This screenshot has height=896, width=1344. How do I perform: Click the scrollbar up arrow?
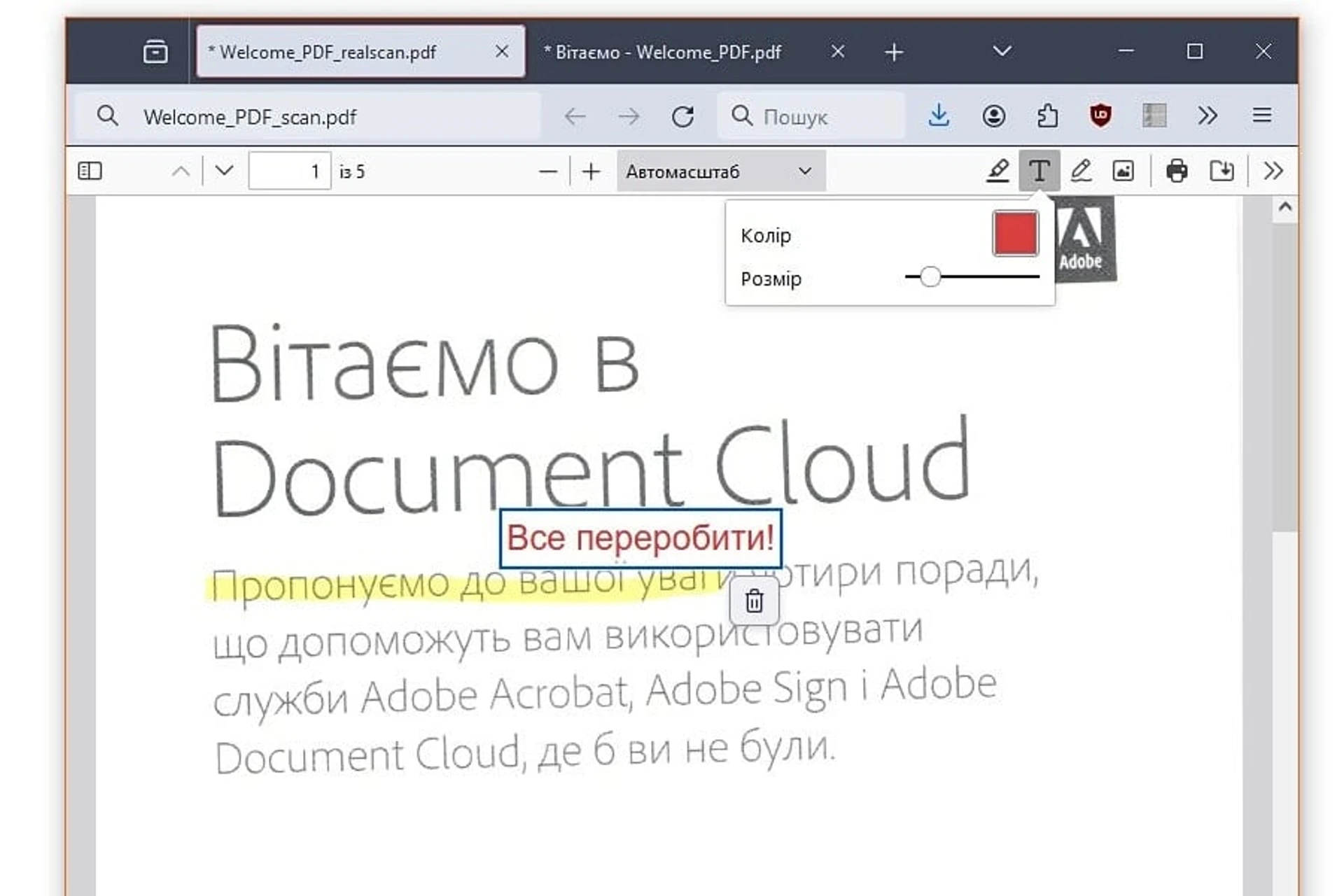[1284, 207]
